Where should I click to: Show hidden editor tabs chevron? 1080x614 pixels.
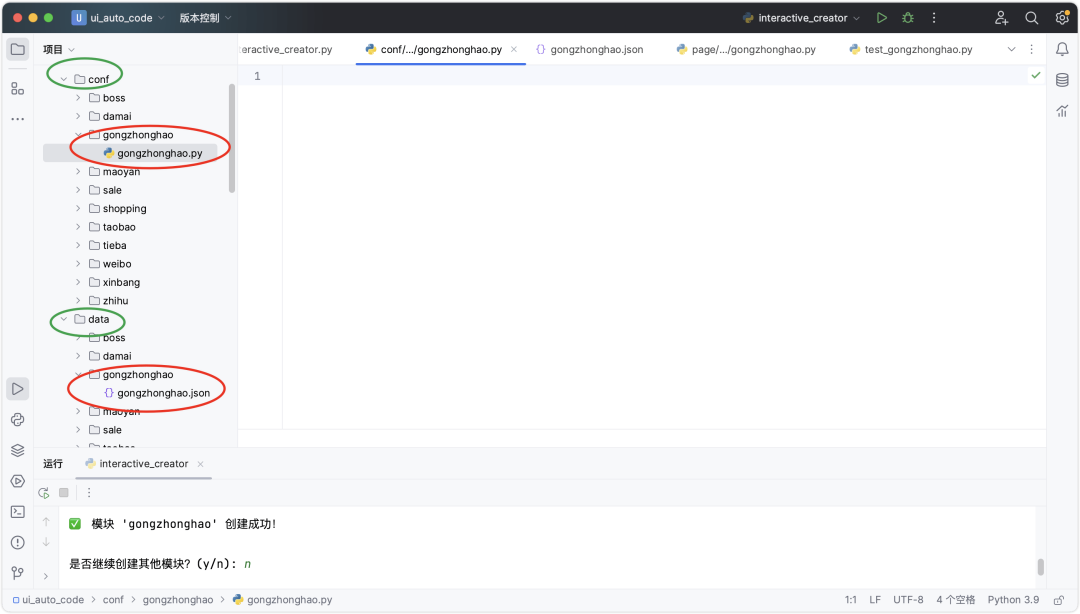point(1011,50)
